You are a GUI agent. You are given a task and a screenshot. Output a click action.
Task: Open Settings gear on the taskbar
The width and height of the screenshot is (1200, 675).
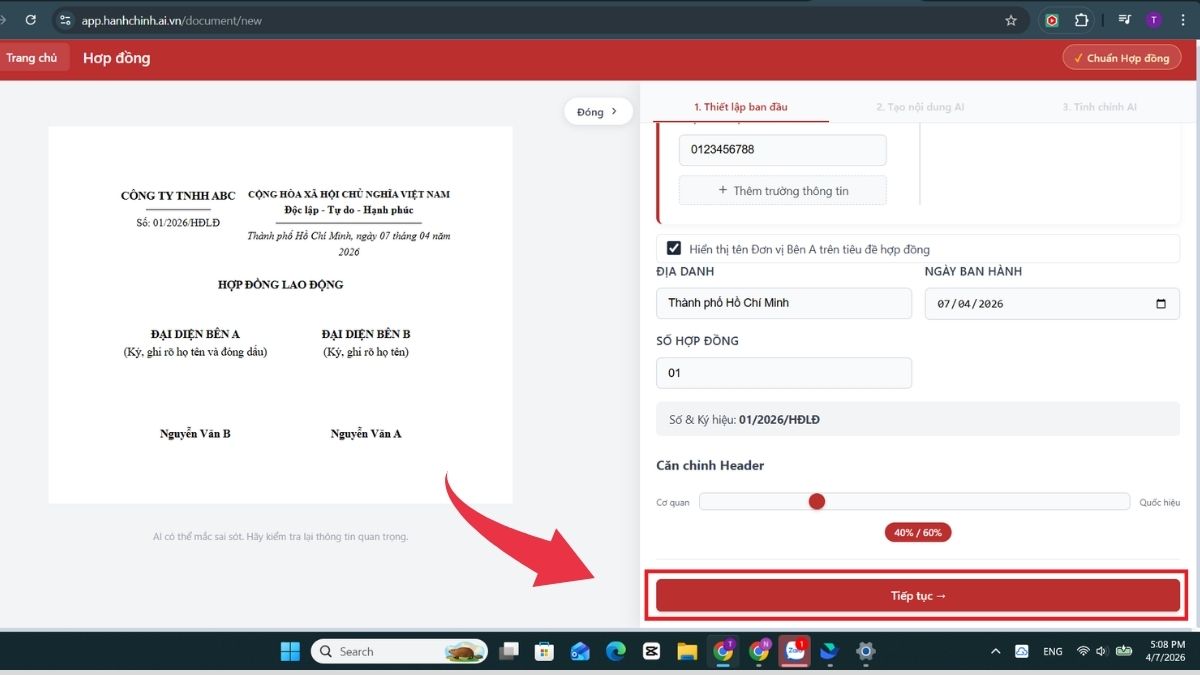pos(865,651)
